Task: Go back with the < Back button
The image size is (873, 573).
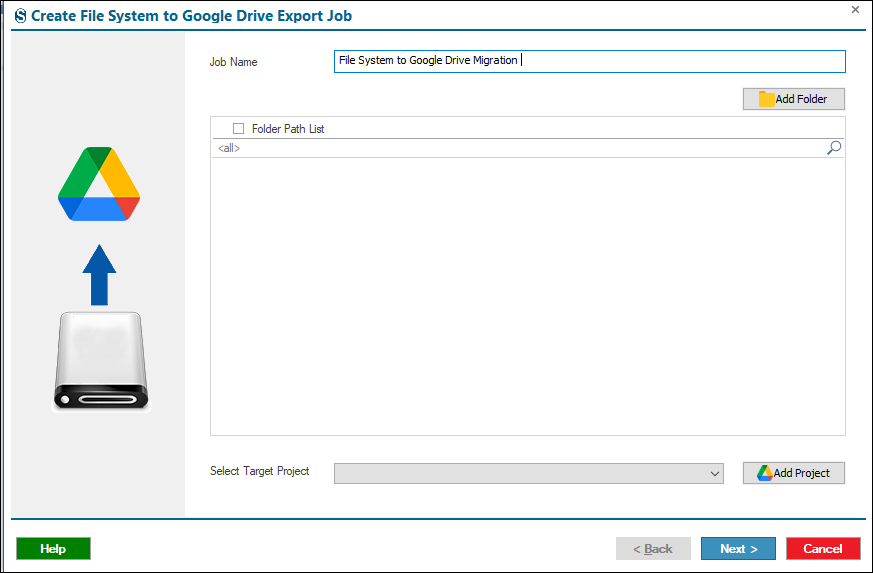Action: point(653,548)
